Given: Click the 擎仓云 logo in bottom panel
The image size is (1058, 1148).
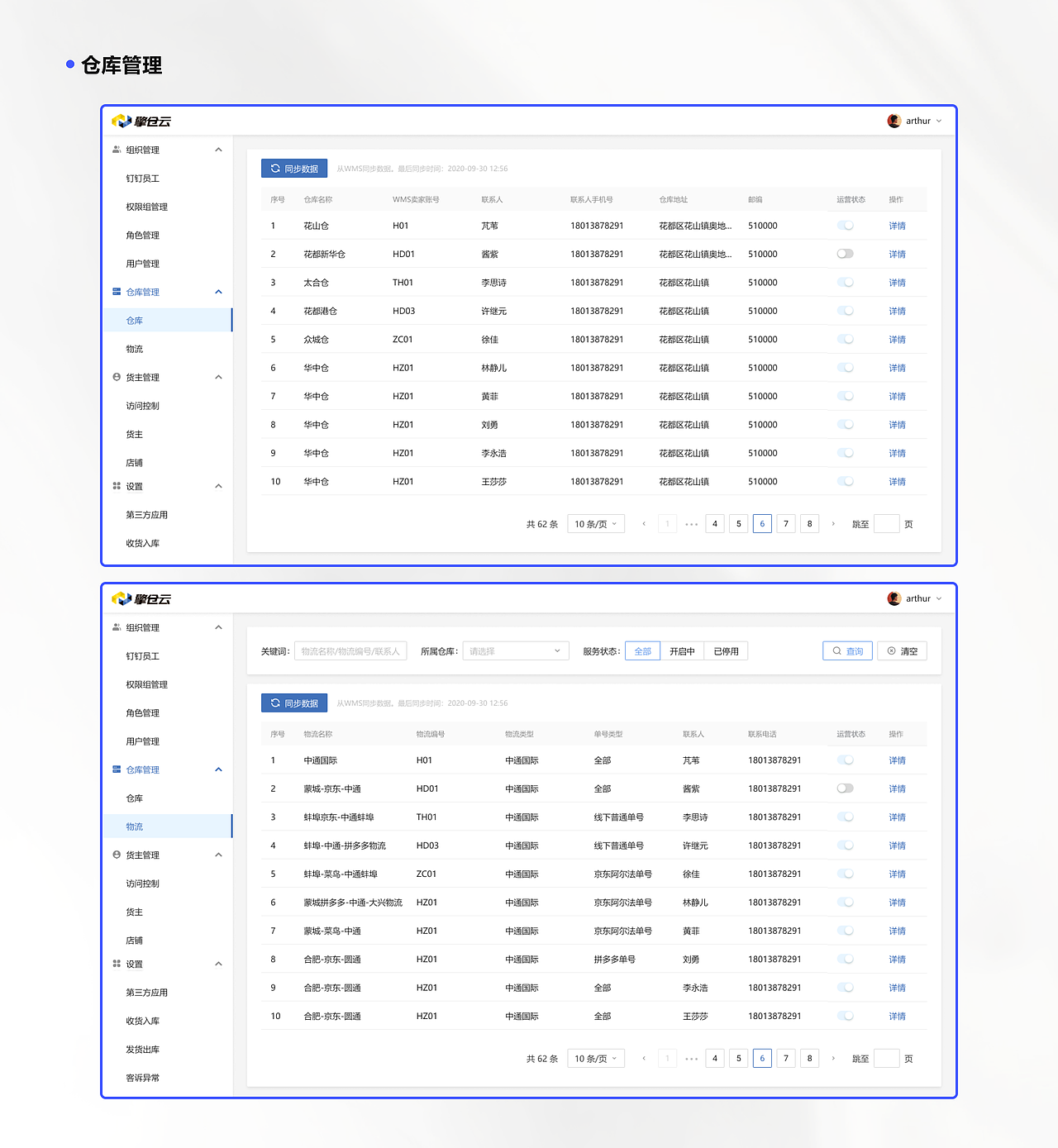Looking at the screenshot, I should [141, 599].
